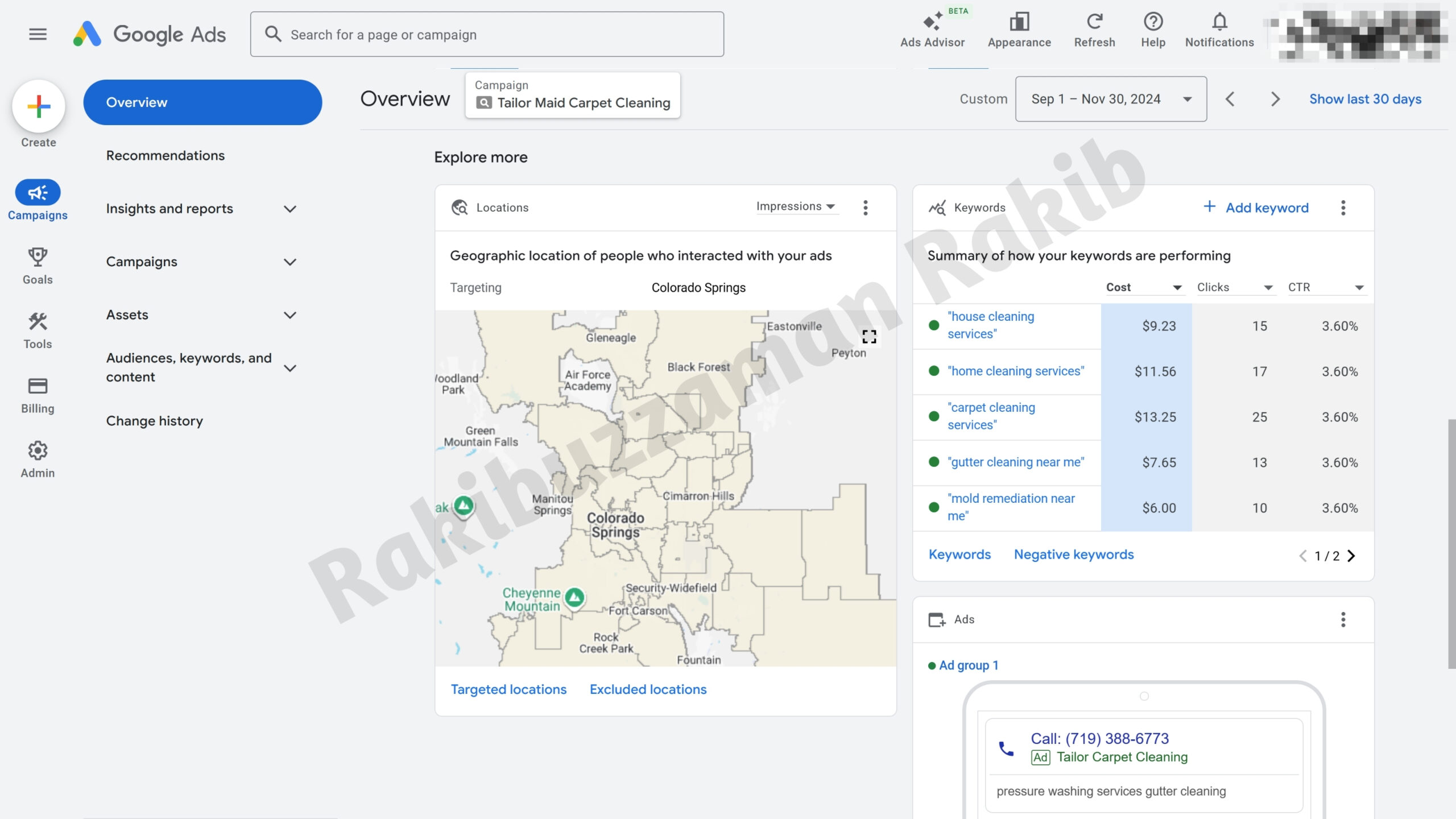Expand Insights and reports section
The image size is (1456, 819).
click(x=289, y=209)
